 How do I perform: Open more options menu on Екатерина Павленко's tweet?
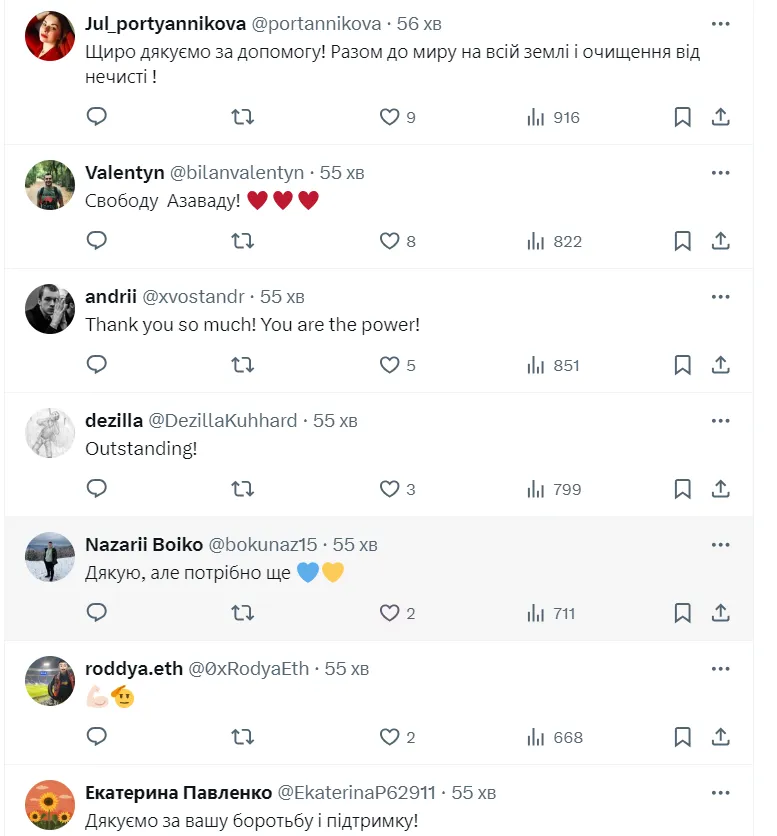[x=720, y=793]
